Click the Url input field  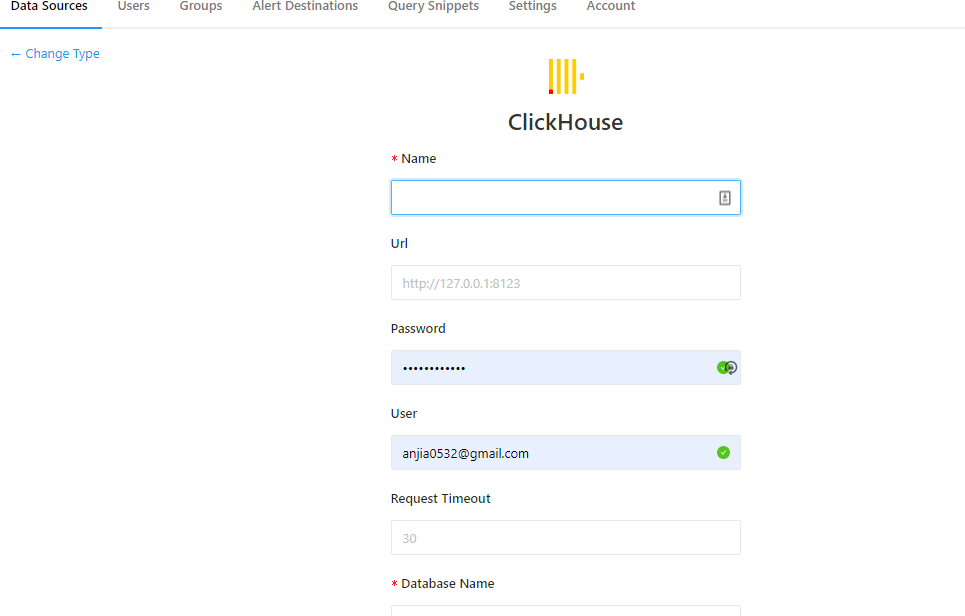(x=566, y=283)
